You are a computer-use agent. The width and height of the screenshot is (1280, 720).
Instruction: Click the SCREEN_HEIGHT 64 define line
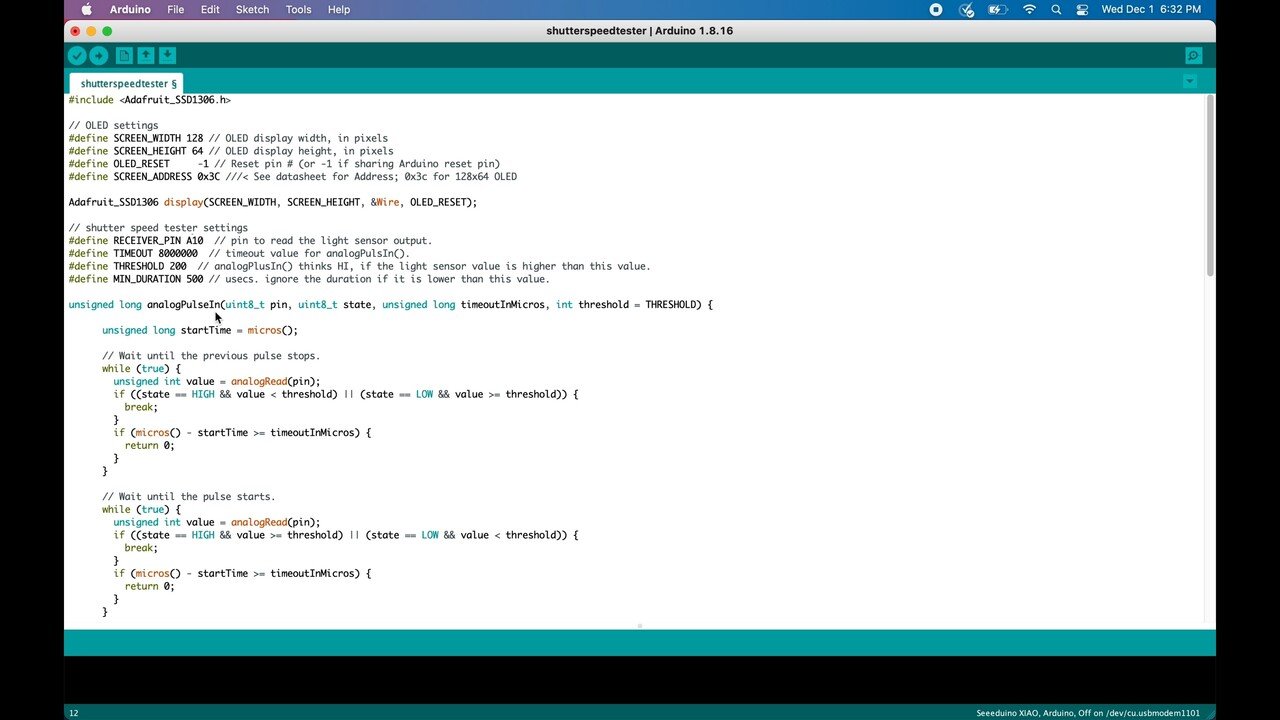click(231, 151)
